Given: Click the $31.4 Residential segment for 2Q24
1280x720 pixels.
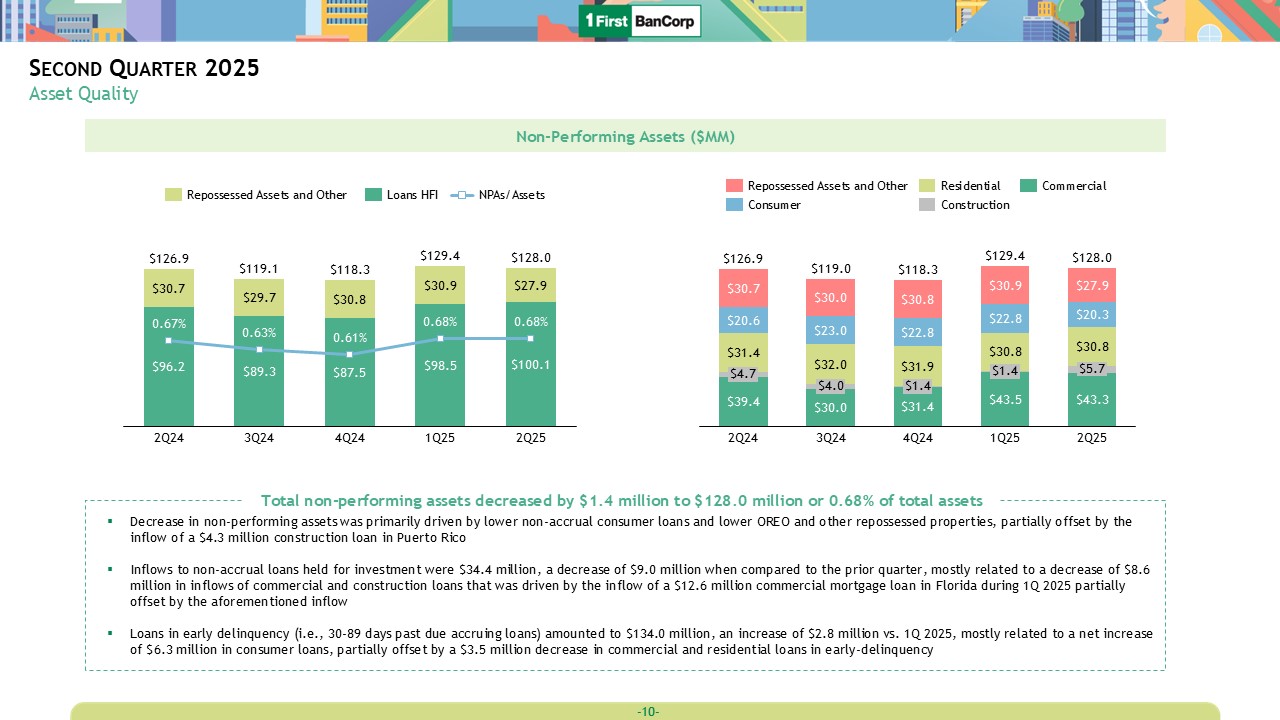Looking at the screenshot, I should pos(743,352).
